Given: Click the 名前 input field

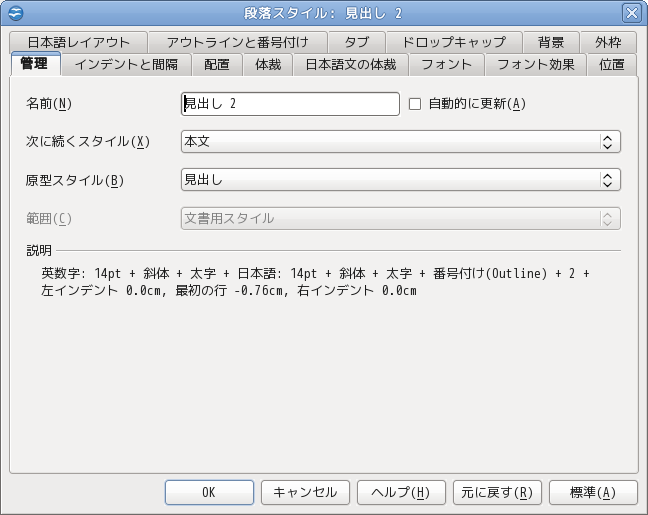Looking at the screenshot, I should point(291,104).
